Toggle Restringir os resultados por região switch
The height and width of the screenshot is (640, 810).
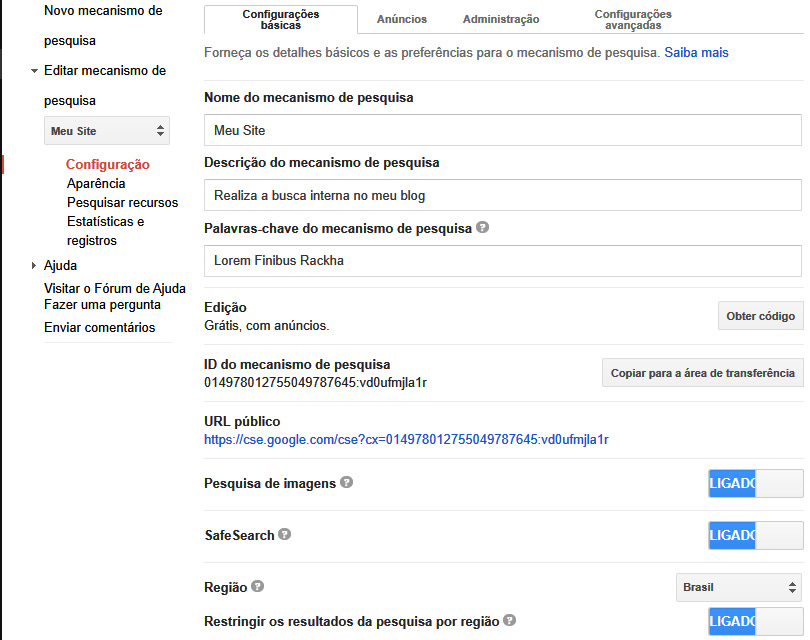click(x=756, y=621)
